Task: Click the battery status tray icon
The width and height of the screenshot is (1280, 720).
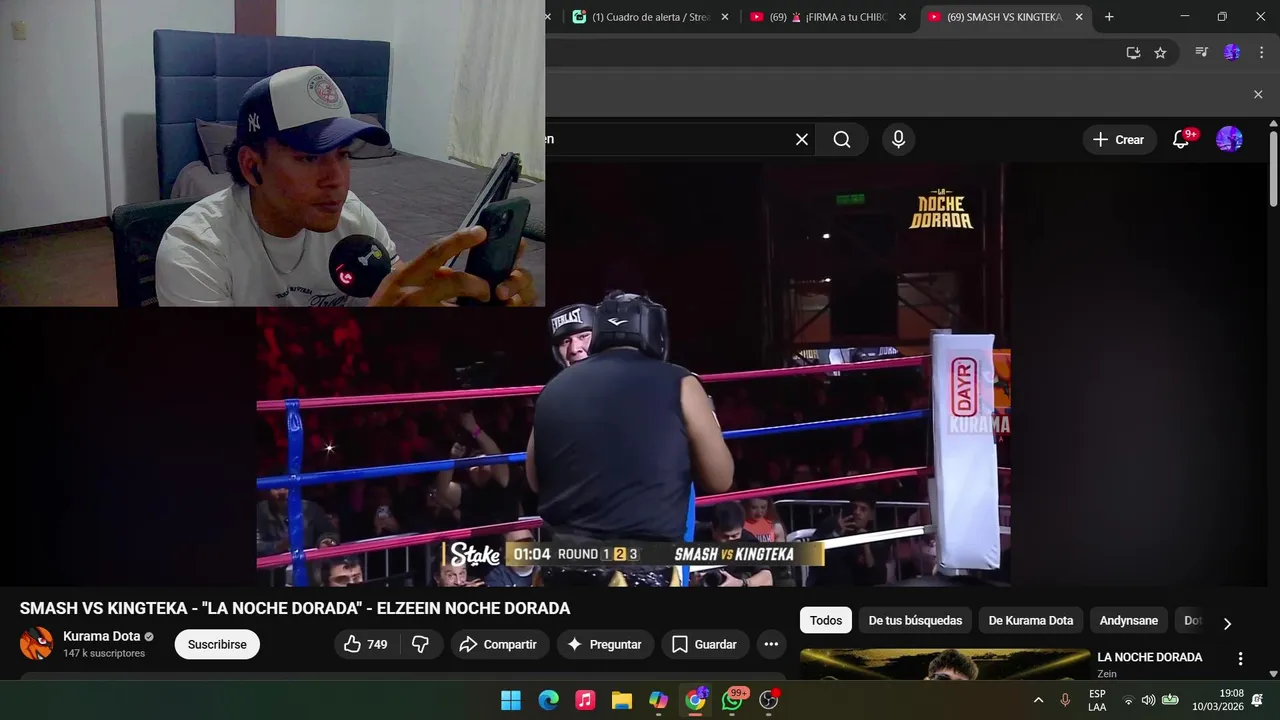Action: click(1169, 700)
